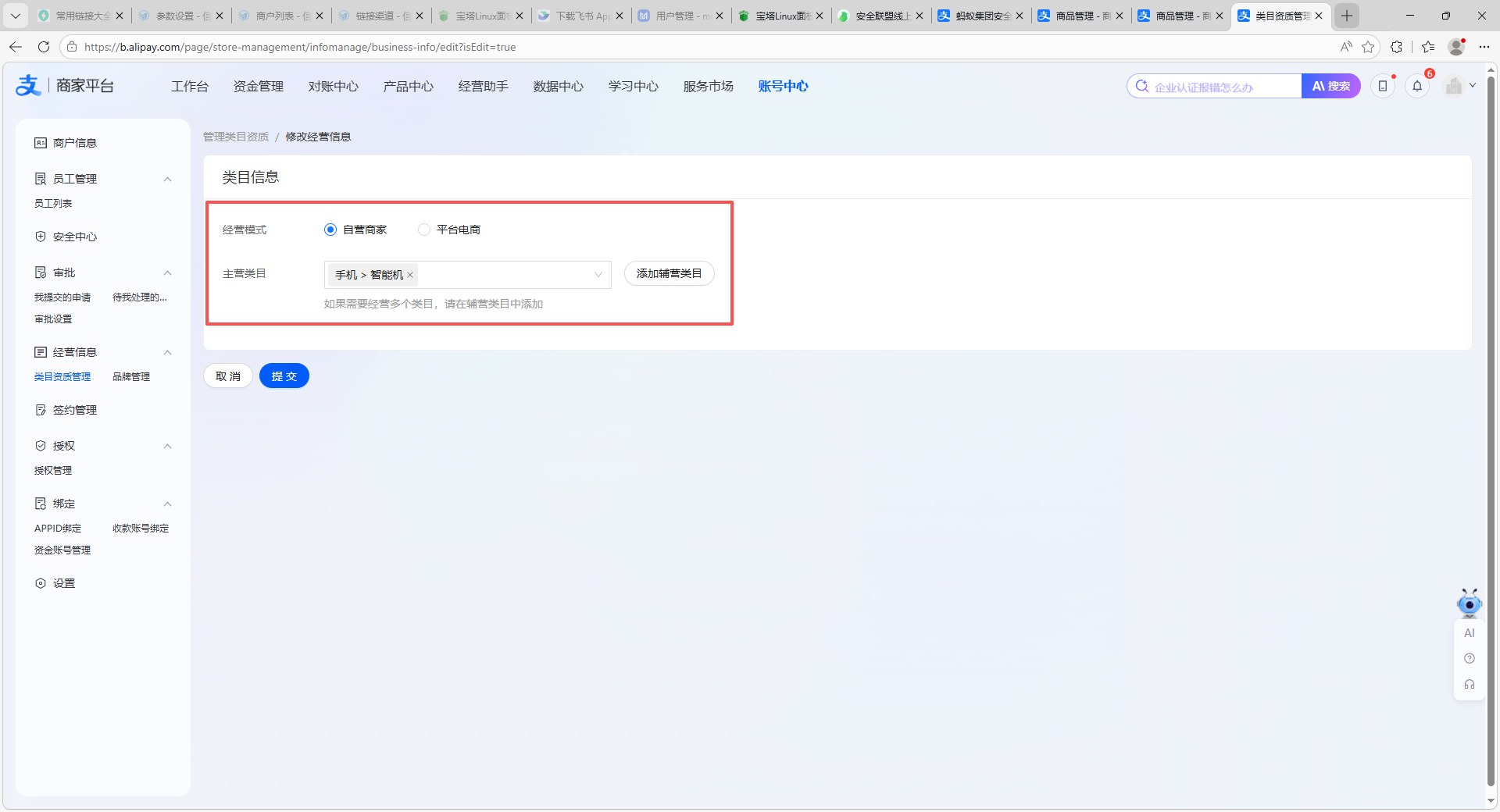Viewport: 1500px width, 812px height.
Task: Select the 自营商家 radio button
Action: (x=330, y=230)
